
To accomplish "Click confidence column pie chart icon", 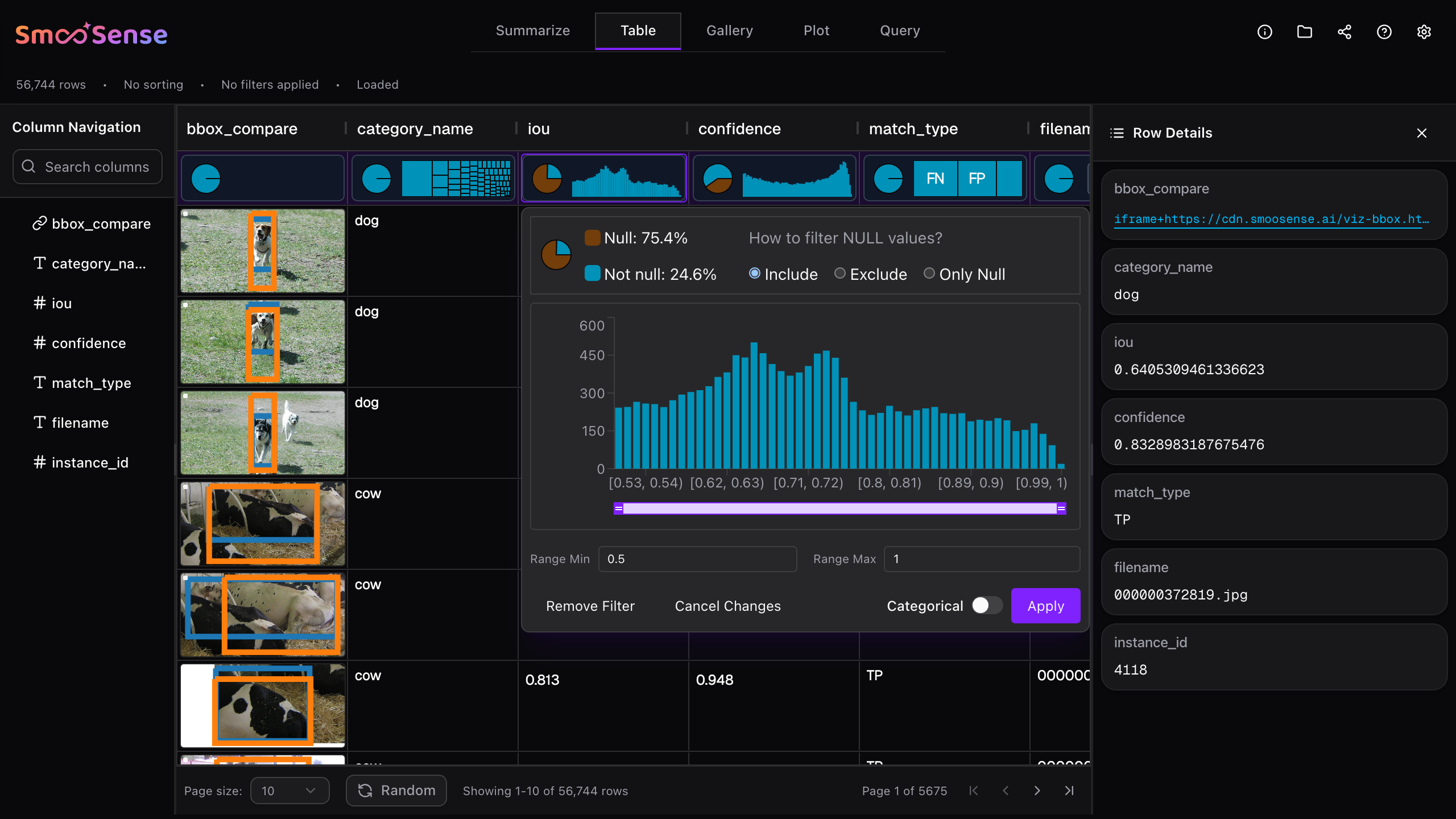I will point(717,179).
